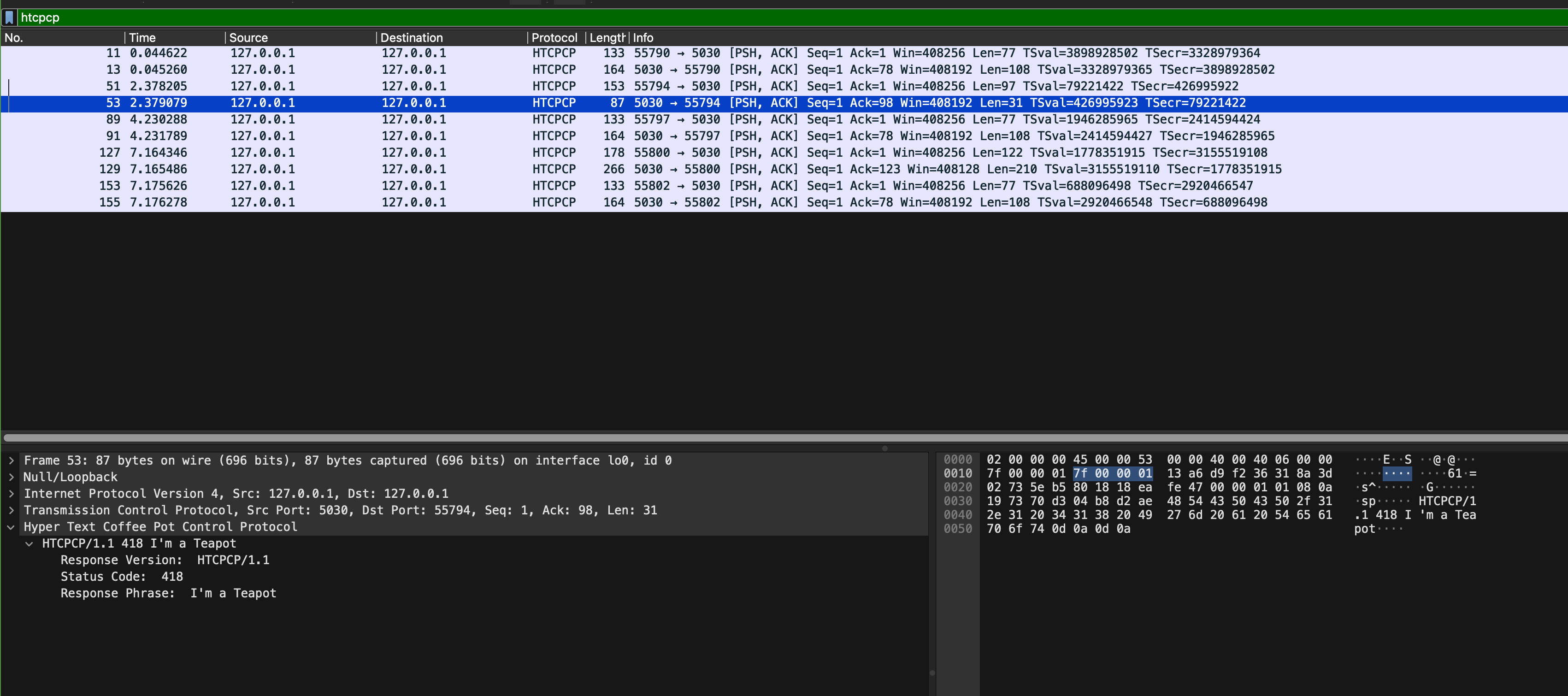Click the Protocol column header
Image resolution: width=1568 pixels, height=696 pixels.
point(554,38)
